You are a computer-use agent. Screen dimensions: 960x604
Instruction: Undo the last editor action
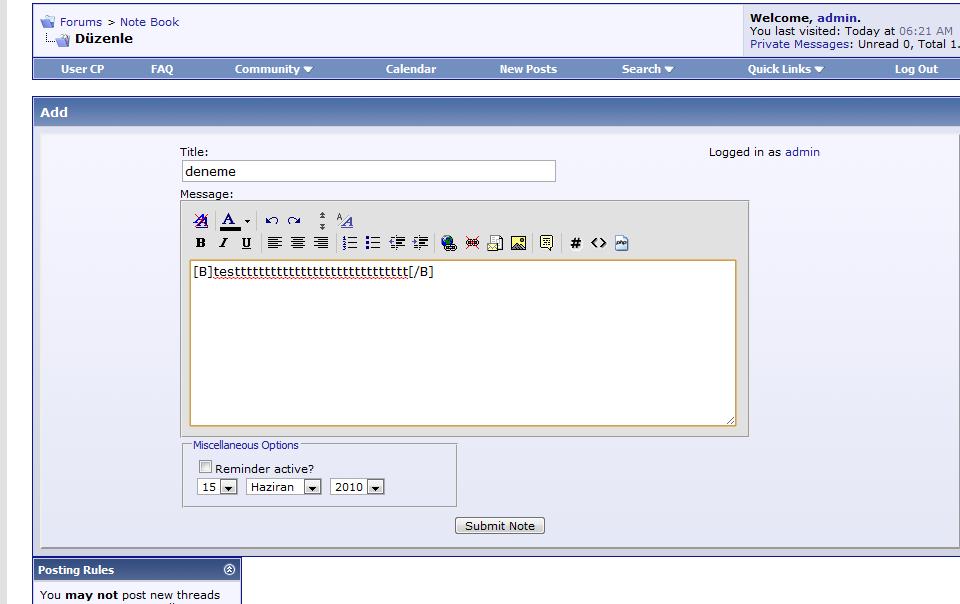point(271,221)
